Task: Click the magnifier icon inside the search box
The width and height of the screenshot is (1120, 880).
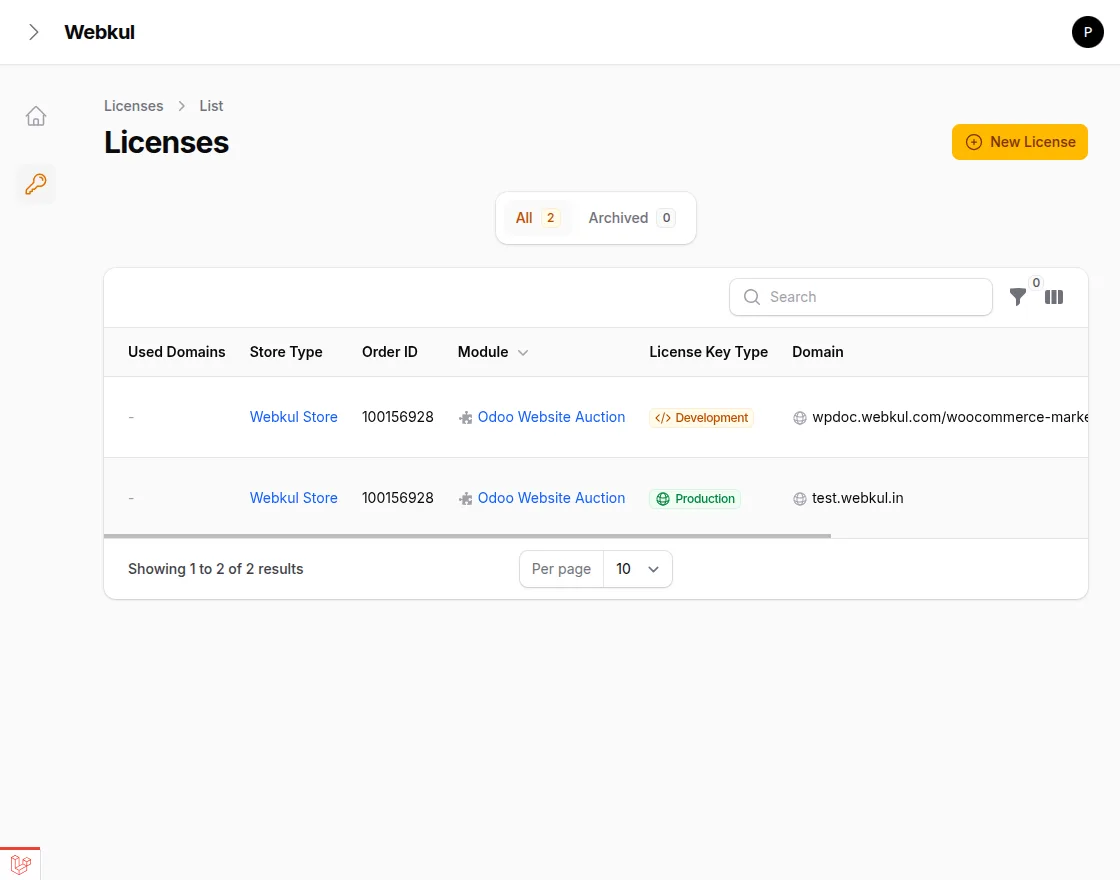Action: click(x=751, y=297)
